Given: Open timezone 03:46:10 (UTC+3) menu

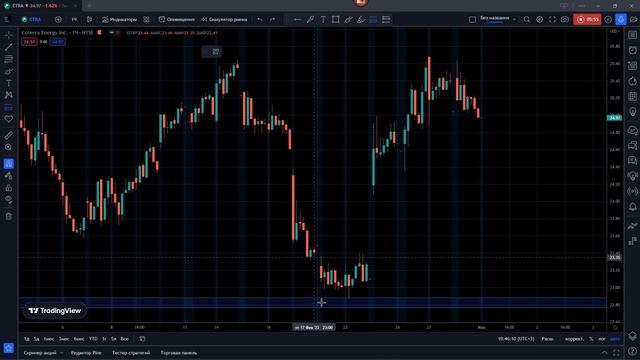Looking at the screenshot, I should click(x=516, y=339).
